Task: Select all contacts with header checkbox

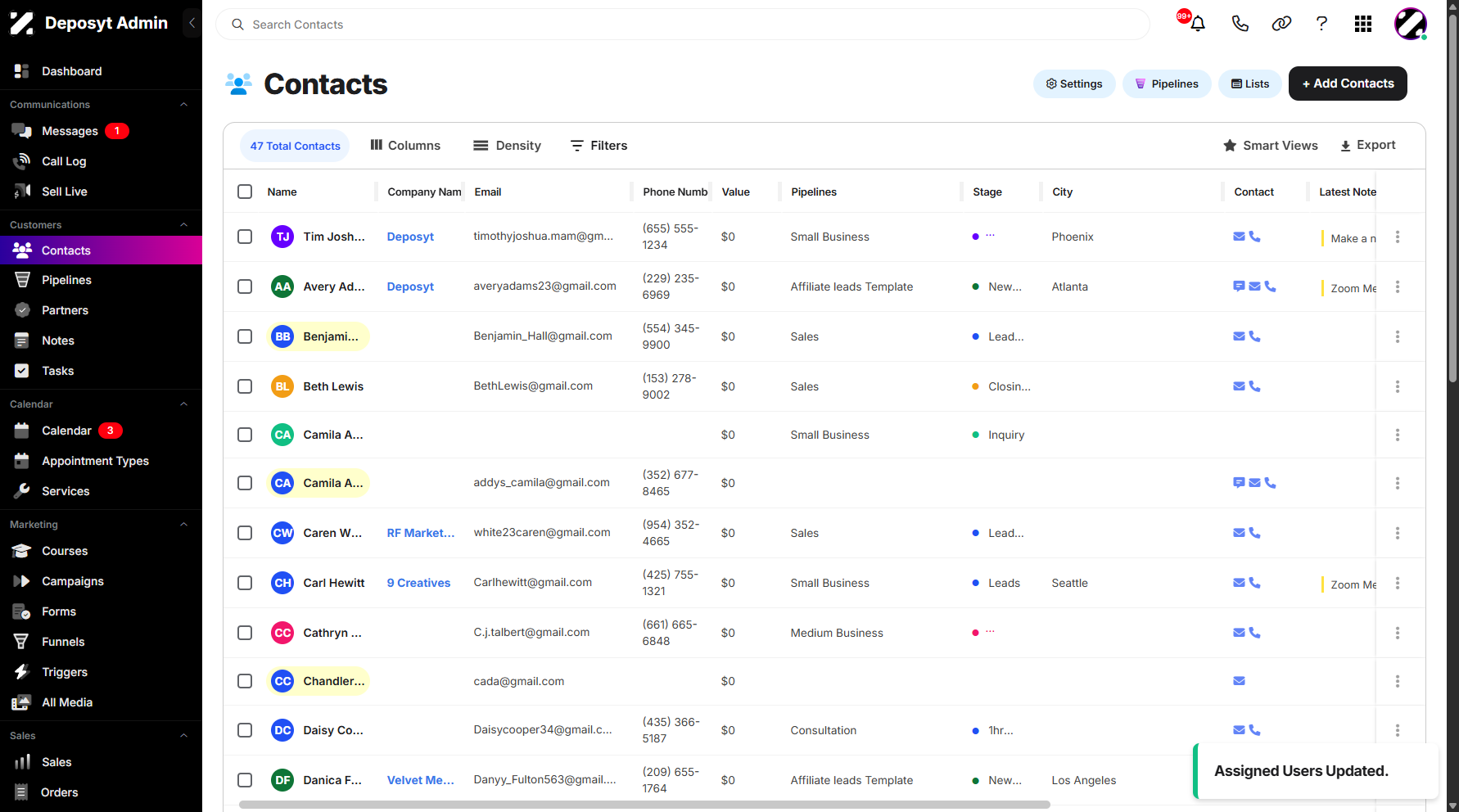Action: click(x=245, y=192)
